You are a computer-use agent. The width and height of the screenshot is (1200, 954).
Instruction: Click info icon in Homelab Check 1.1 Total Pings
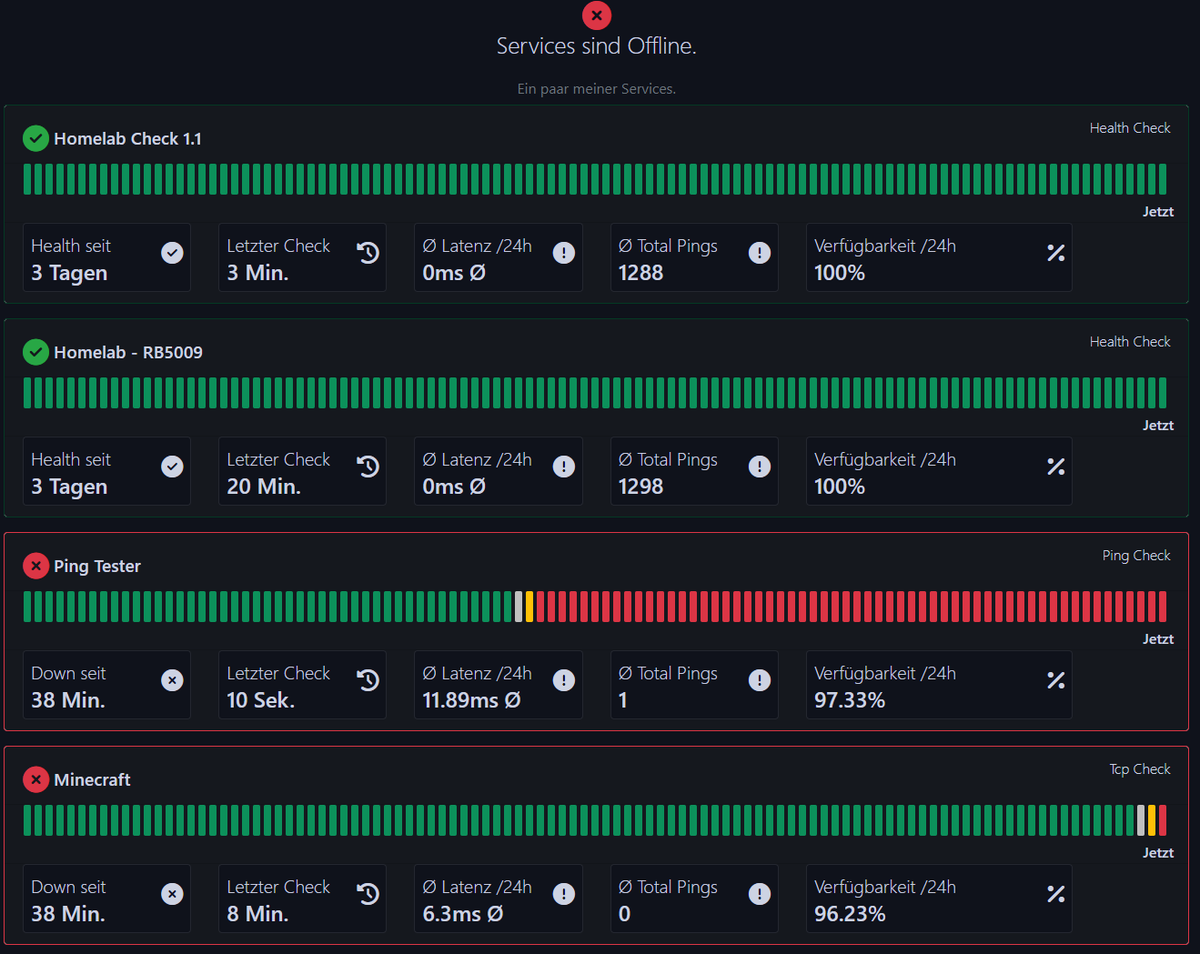[760, 253]
